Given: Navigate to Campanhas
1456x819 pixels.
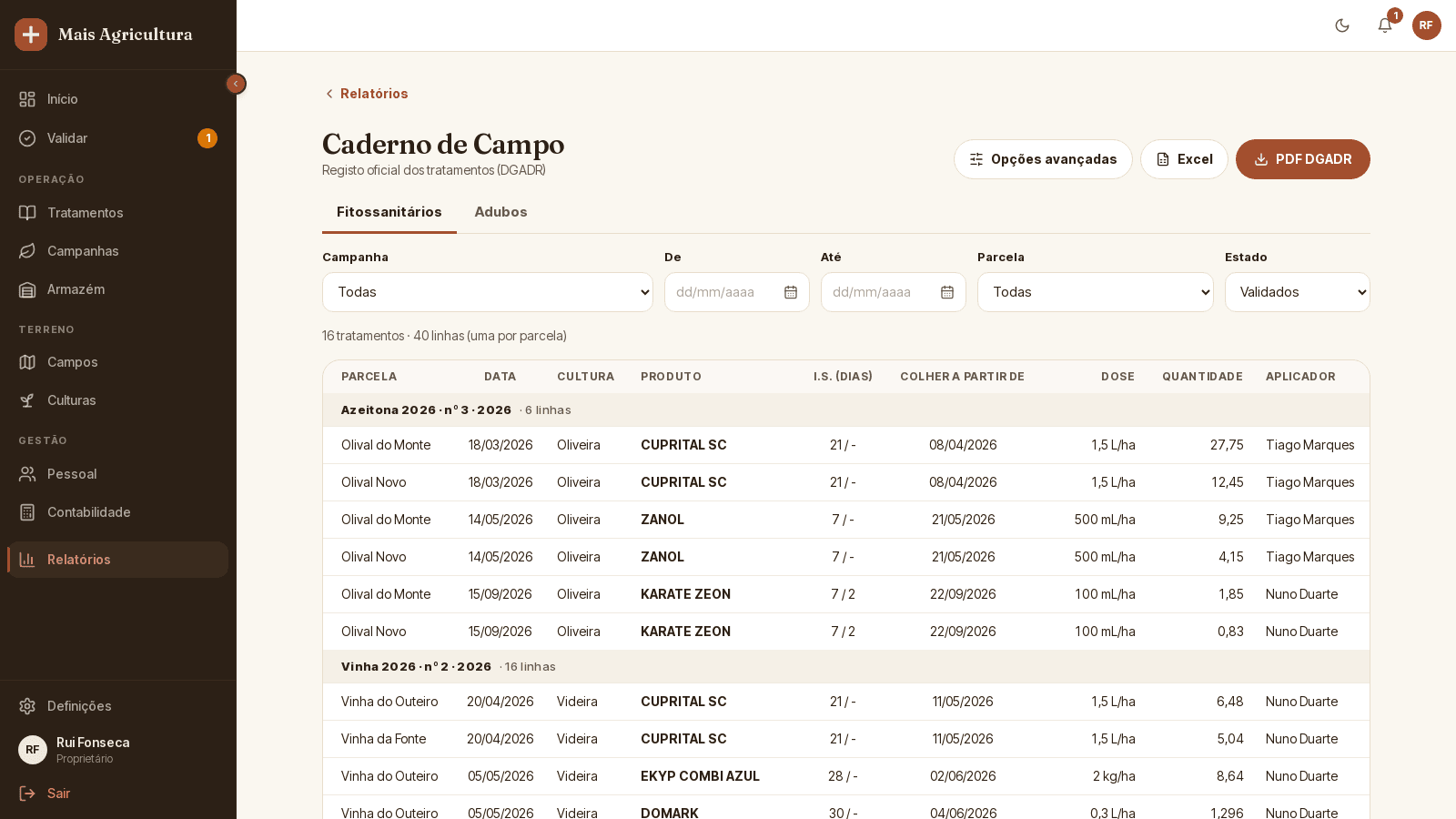Looking at the screenshot, I should tap(118, 251).
